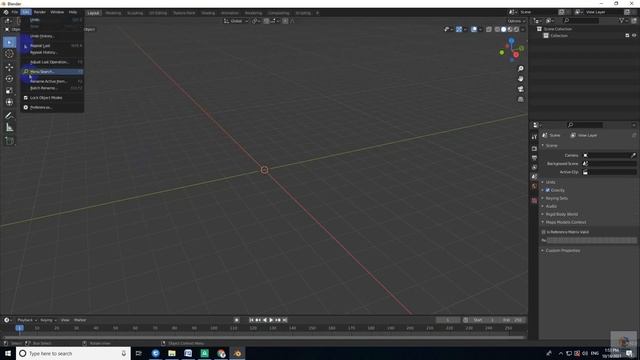640x360 pixels.
Task: Open the Help menu
Action: (x=73, y=12)
